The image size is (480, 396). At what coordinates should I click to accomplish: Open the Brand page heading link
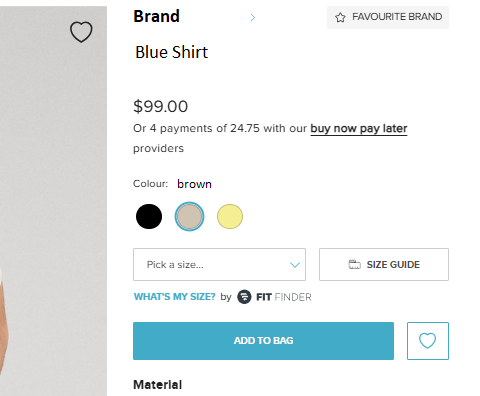pyautogui.click(x=156, y=16)
